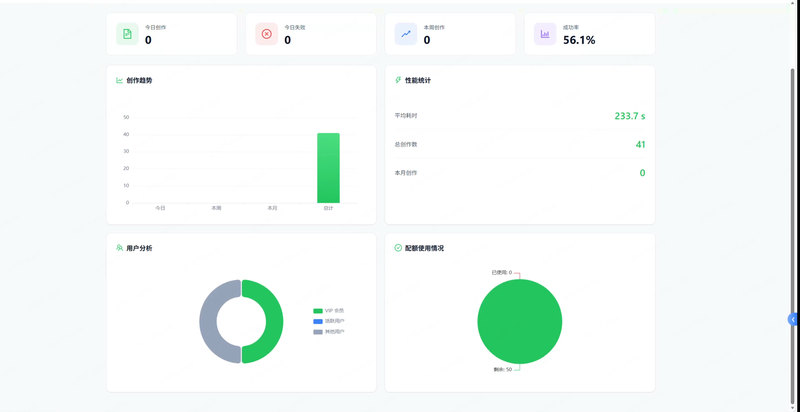
Task: Click the blue 本周创作 trend-line icon
Action: click(x=406, y=34)
